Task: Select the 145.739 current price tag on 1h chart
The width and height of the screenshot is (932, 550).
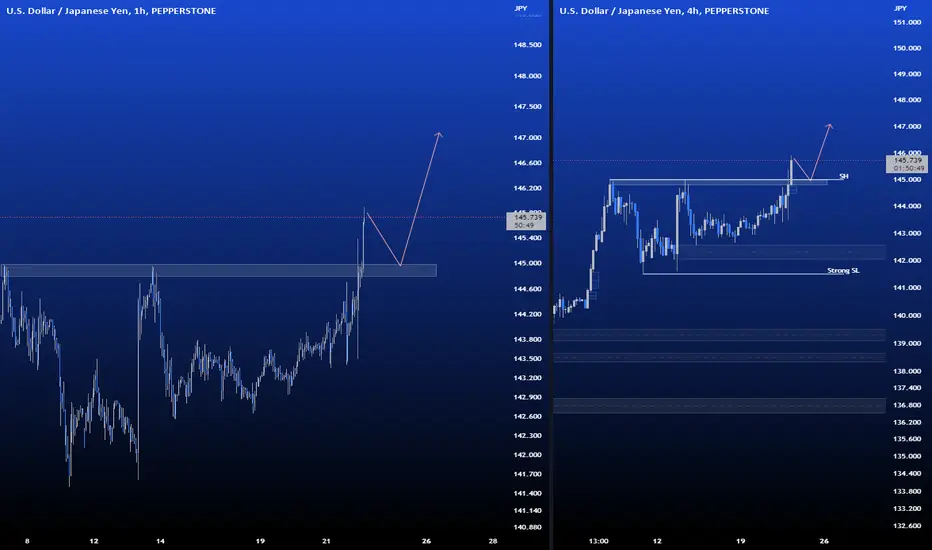Action: [526, 221]
